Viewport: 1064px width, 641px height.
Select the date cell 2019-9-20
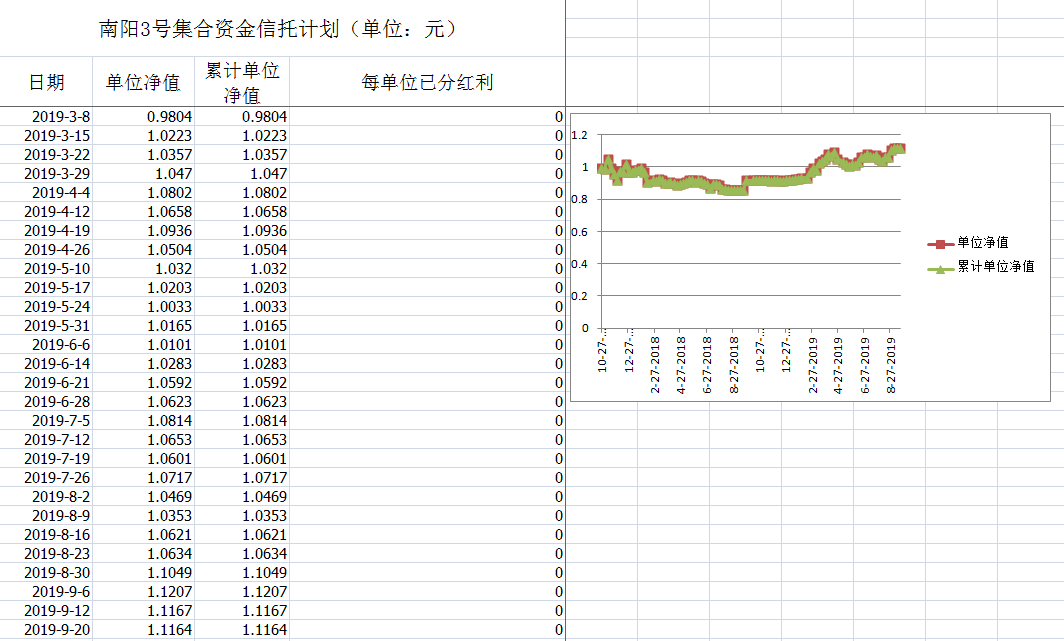46,629
